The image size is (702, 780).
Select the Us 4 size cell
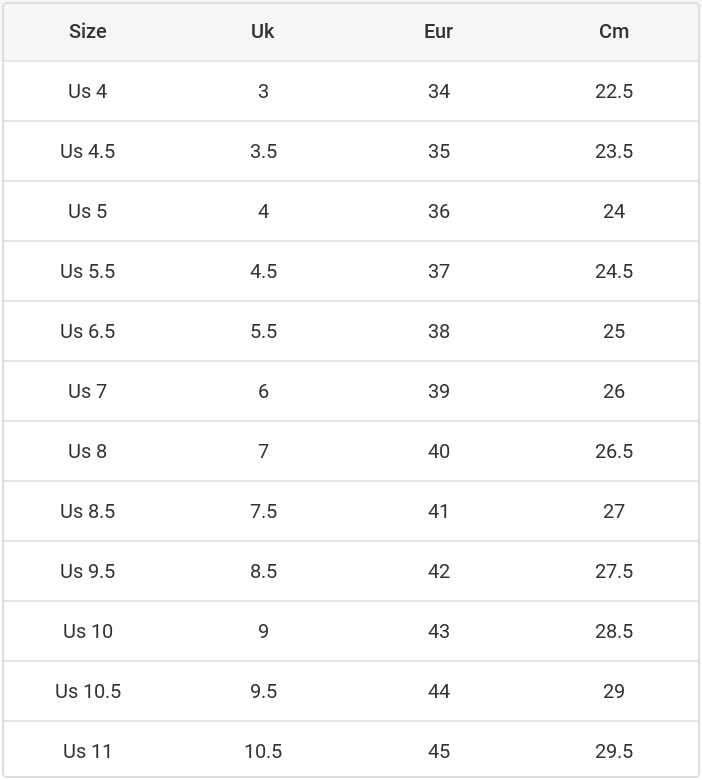click(88, 91)
